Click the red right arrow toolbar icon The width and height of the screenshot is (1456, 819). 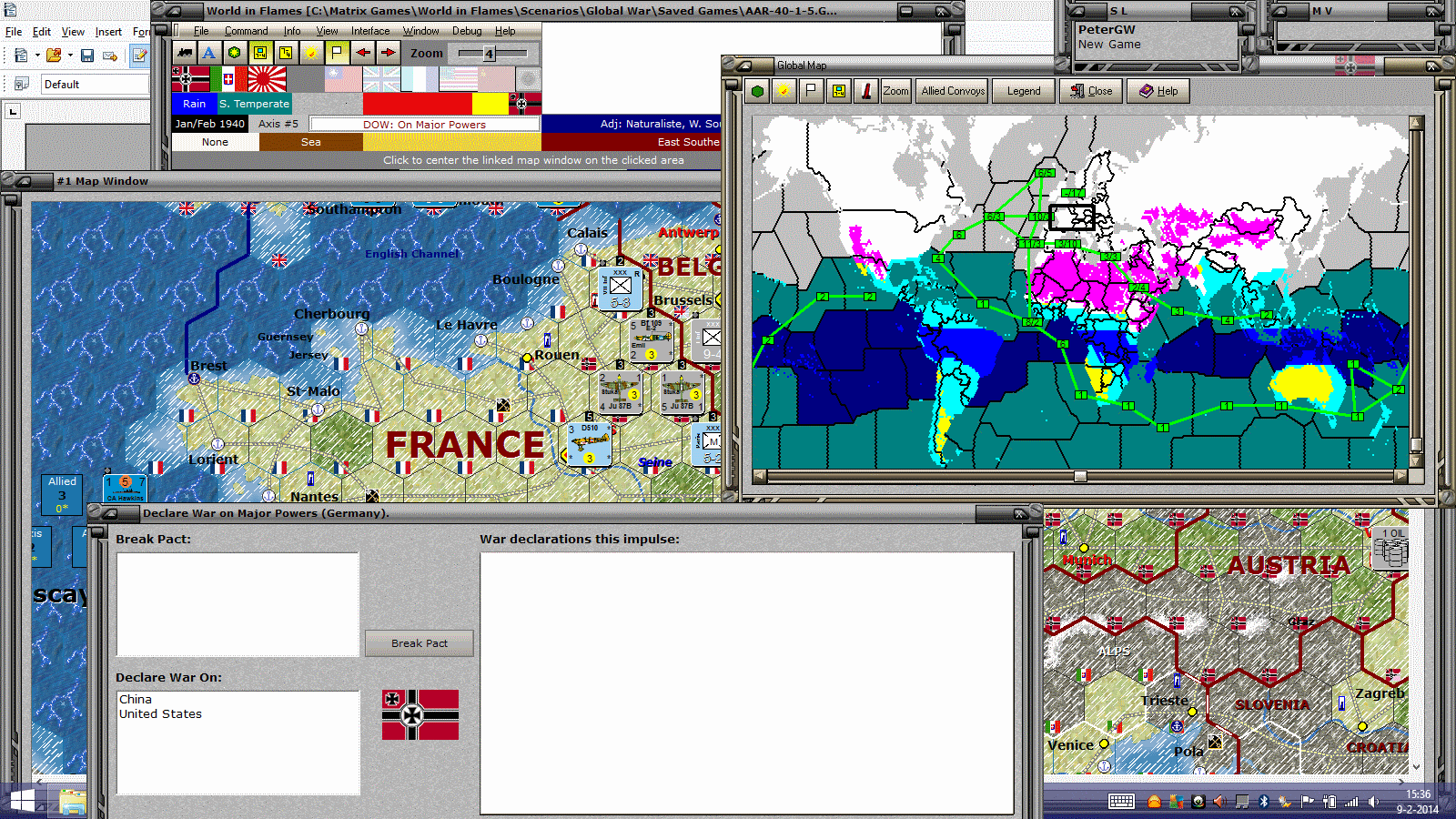[389, 53]
